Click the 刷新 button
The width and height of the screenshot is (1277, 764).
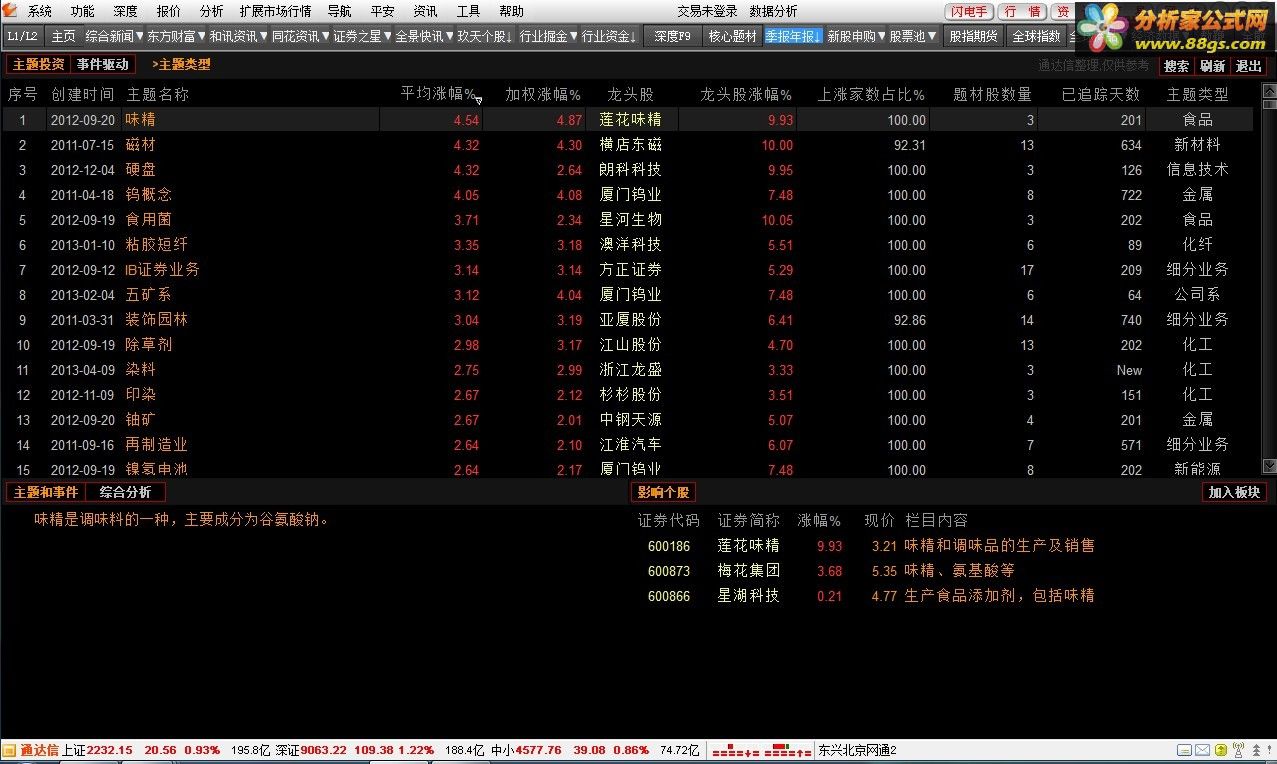[1212, 66]
